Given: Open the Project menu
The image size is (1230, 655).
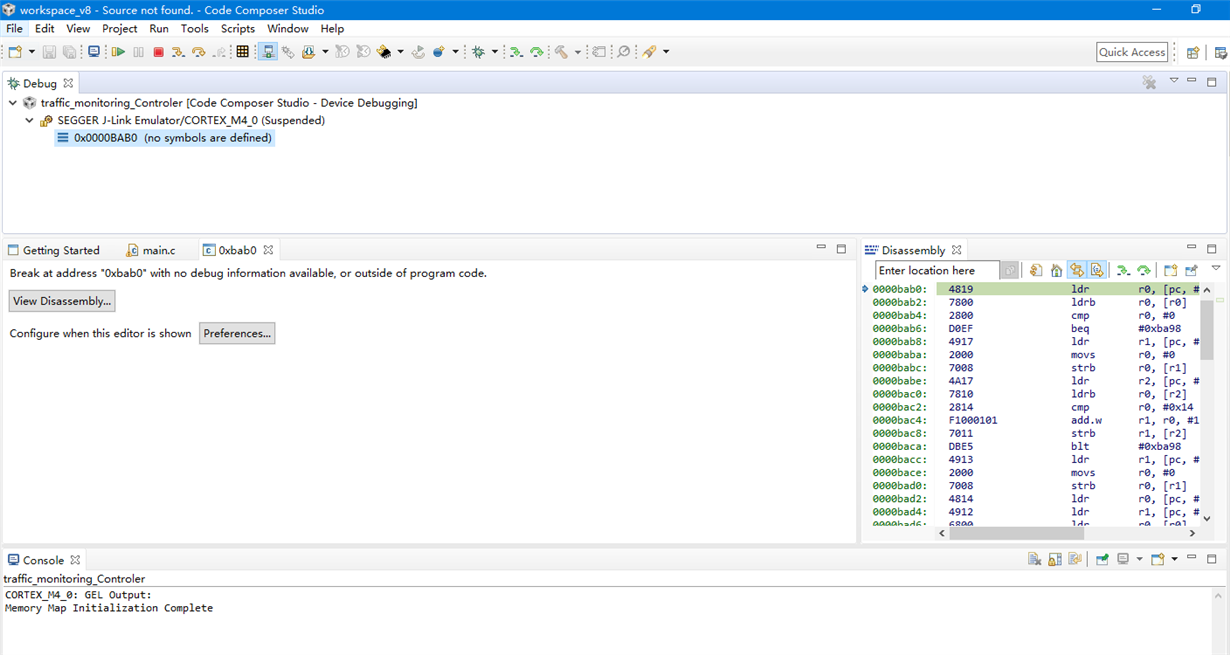Looking at the screenshot, I should click(119, 29).
